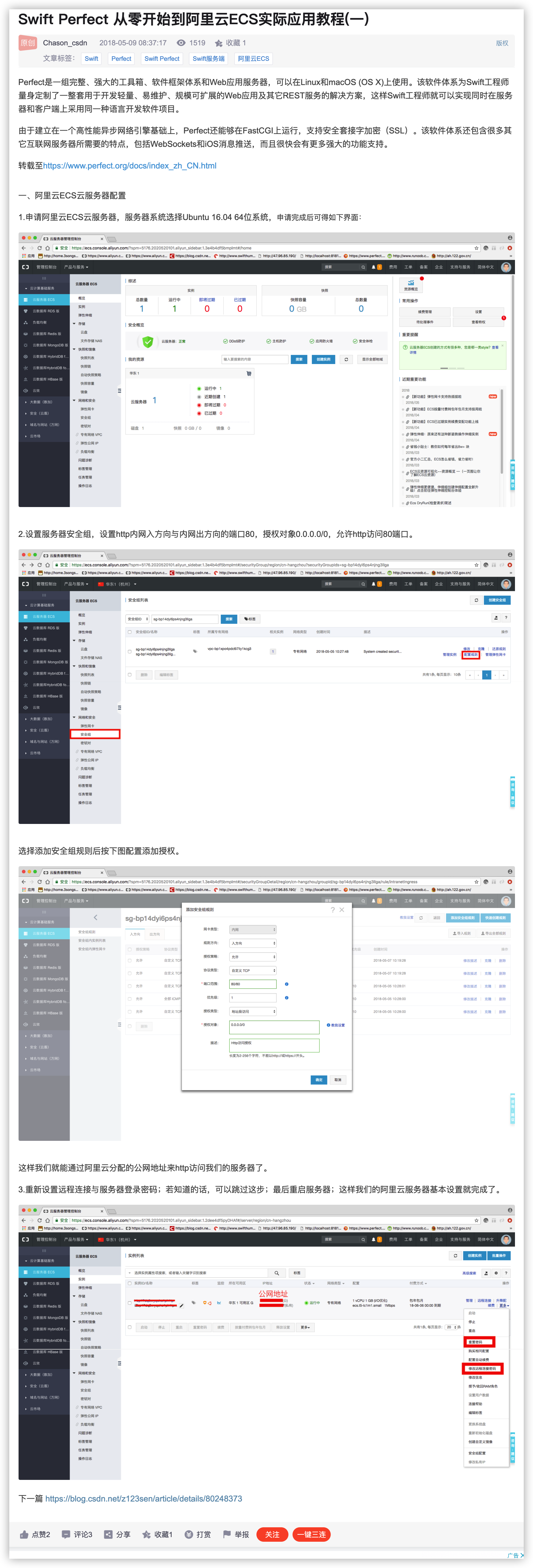Click the star 收藏 1 icon under the title
The image size is (533, 1568).
(219, 43)
